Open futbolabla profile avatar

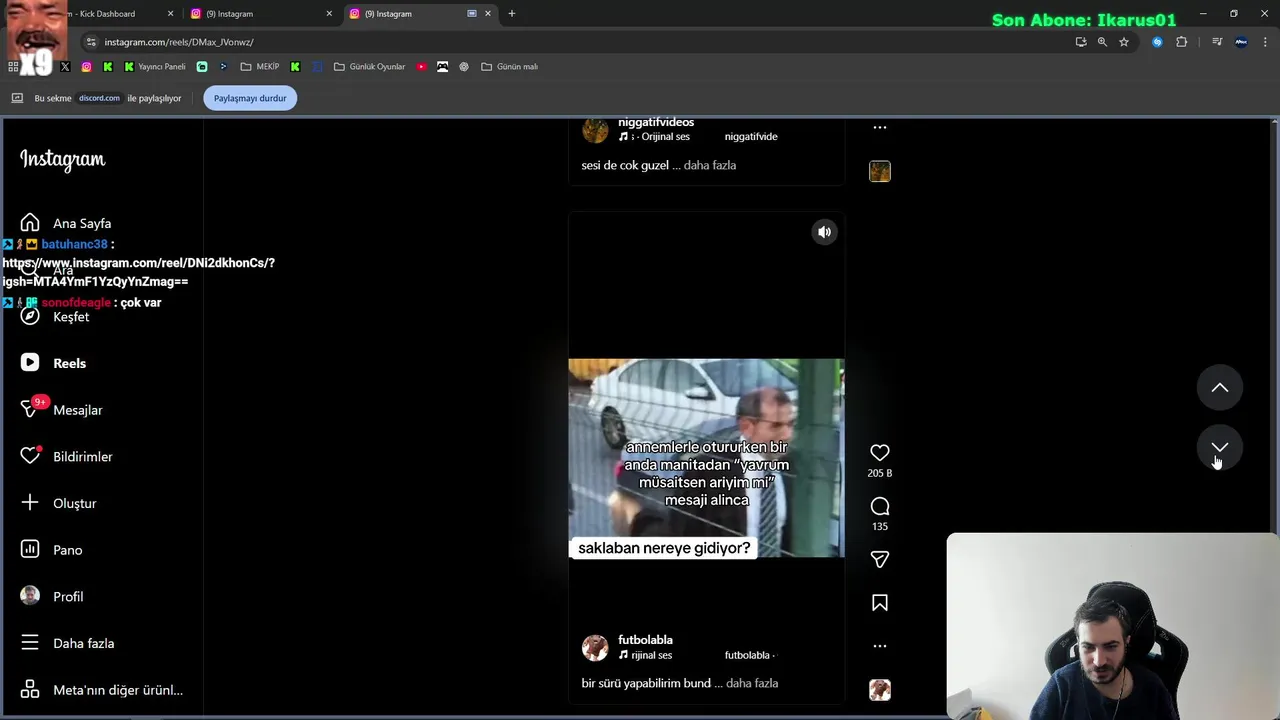[x=595, y=647]
